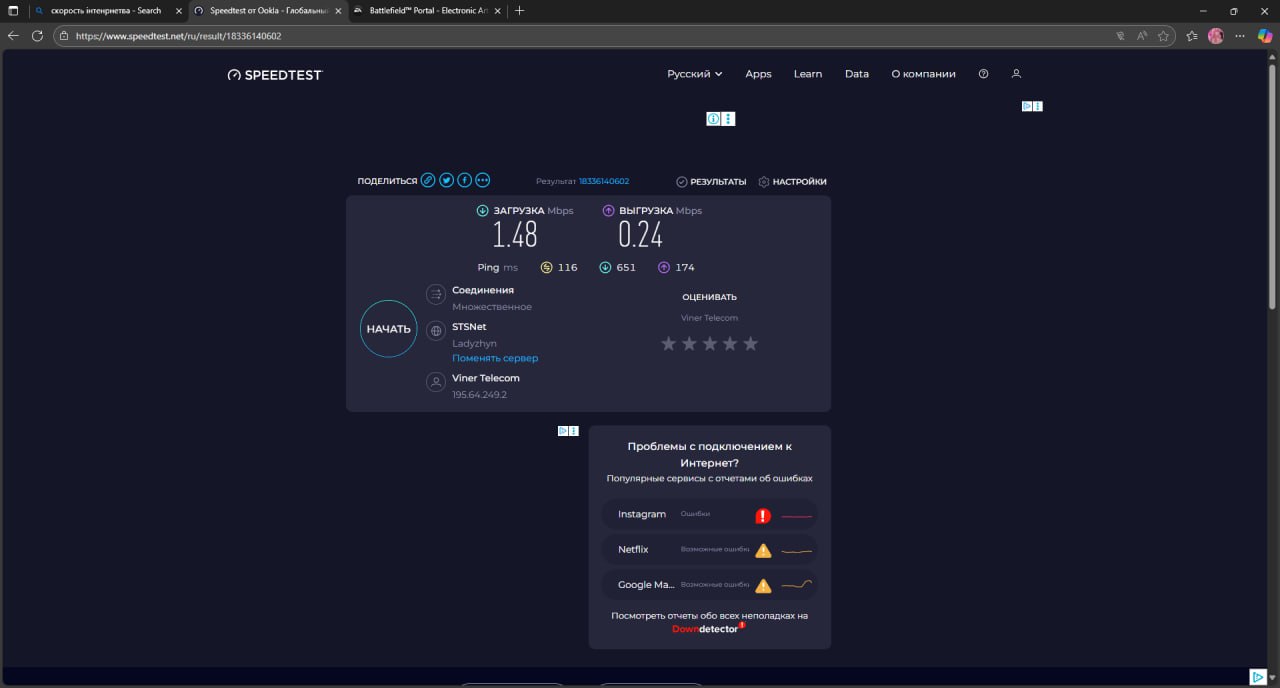Click the Поменять сервер link

pyautogui.click(x=495, y=358)
